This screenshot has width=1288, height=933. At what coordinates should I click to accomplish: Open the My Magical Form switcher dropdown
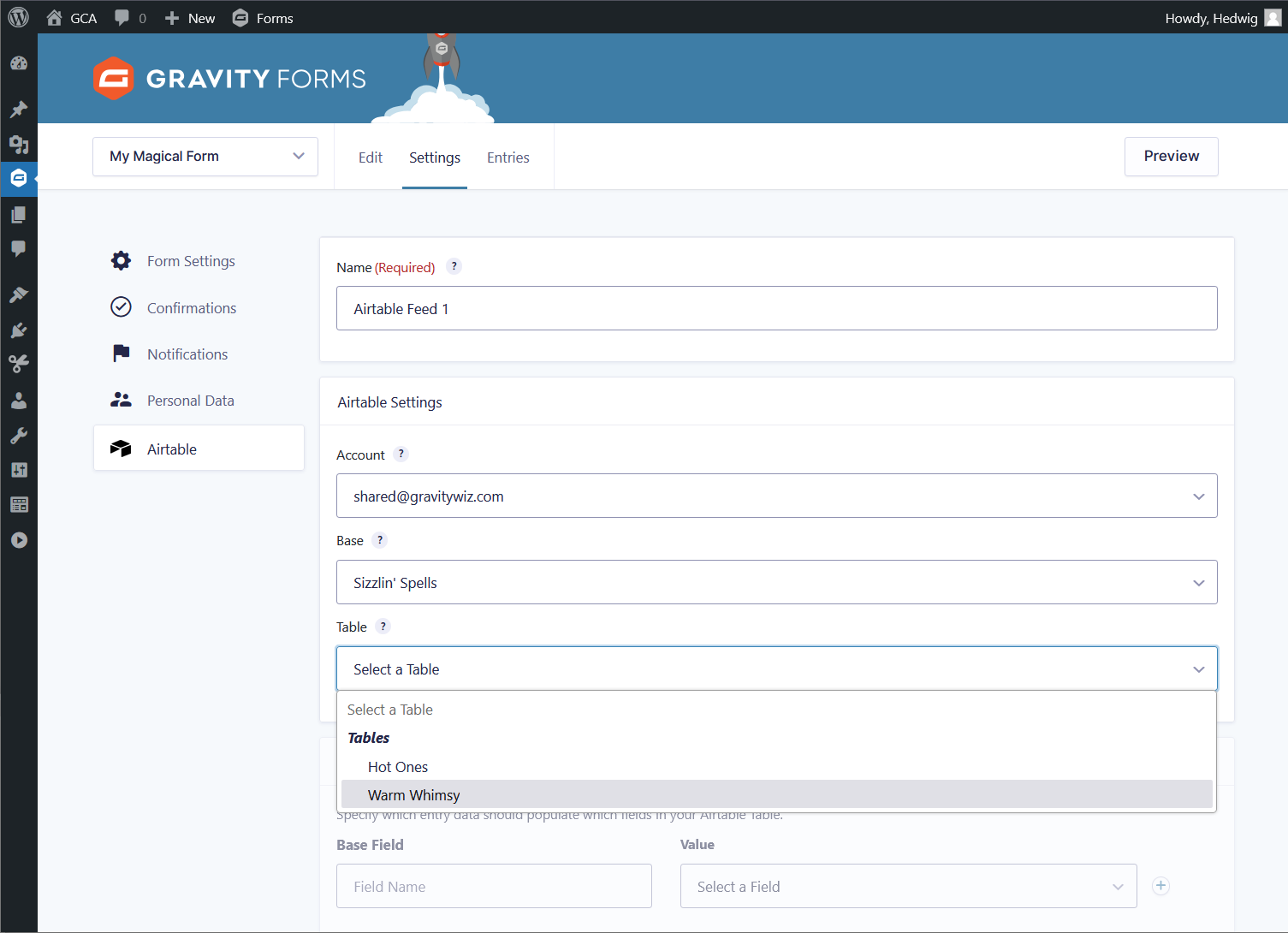coord(205,157)
